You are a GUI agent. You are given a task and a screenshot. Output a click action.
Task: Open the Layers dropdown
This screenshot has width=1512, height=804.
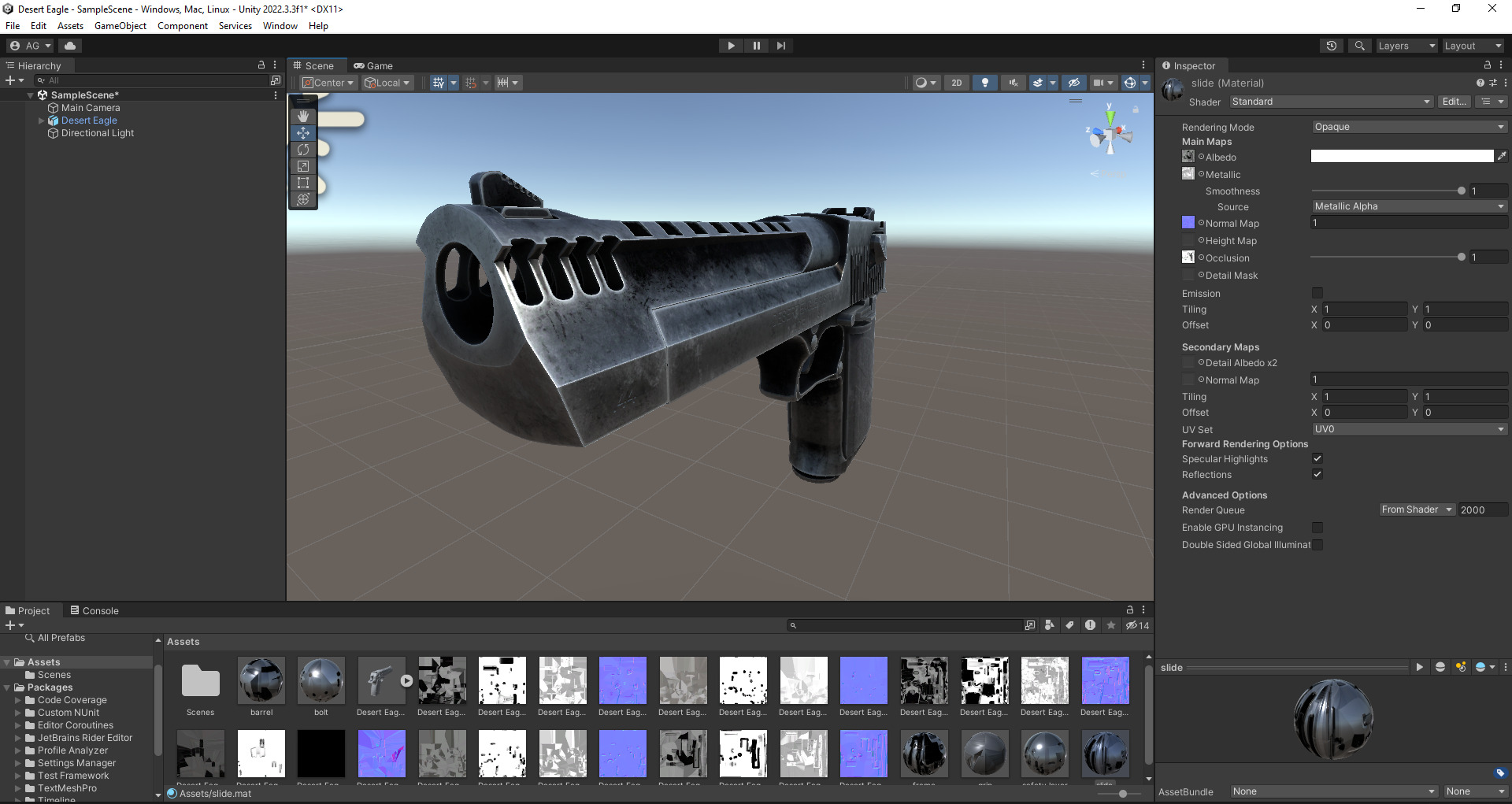[1406, 46]
